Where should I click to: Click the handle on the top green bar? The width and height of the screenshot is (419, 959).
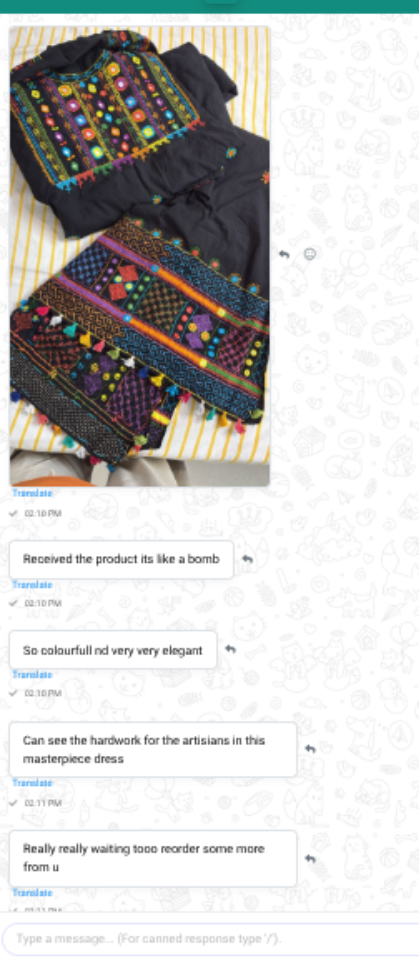click(221, 2)
